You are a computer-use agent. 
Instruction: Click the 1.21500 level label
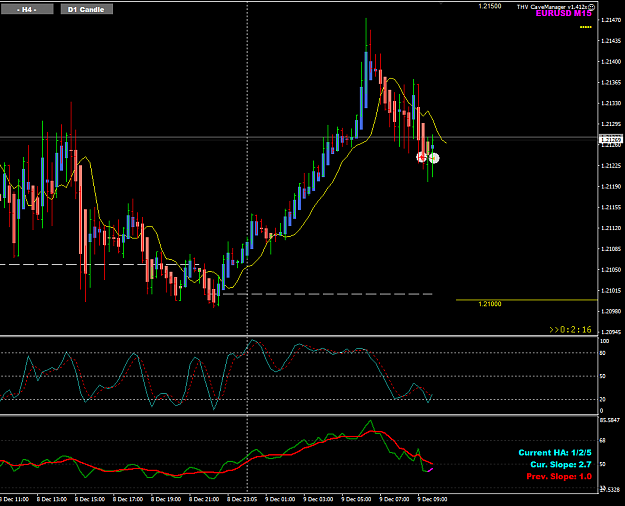click(x=490, y=6)
